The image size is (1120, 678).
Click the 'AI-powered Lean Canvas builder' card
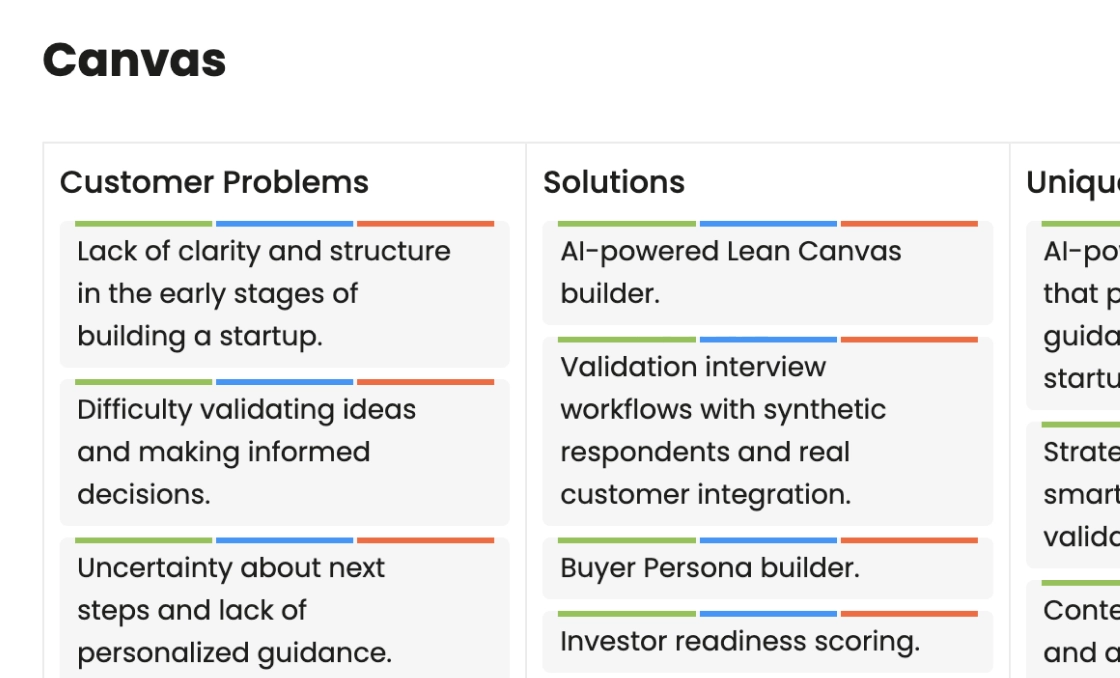coord(768,273)
